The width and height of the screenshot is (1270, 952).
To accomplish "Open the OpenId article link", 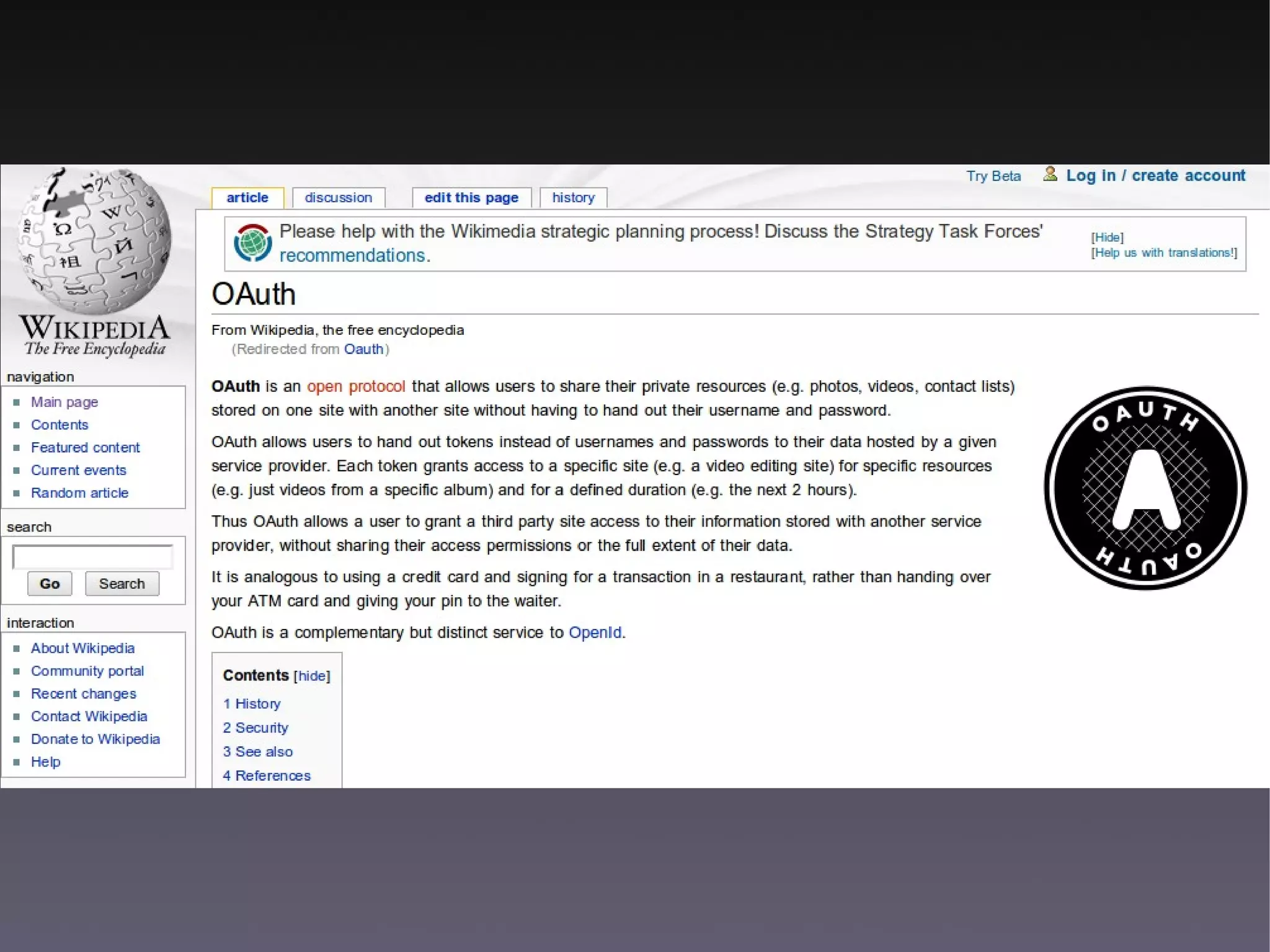I will [x=595, y=633].
